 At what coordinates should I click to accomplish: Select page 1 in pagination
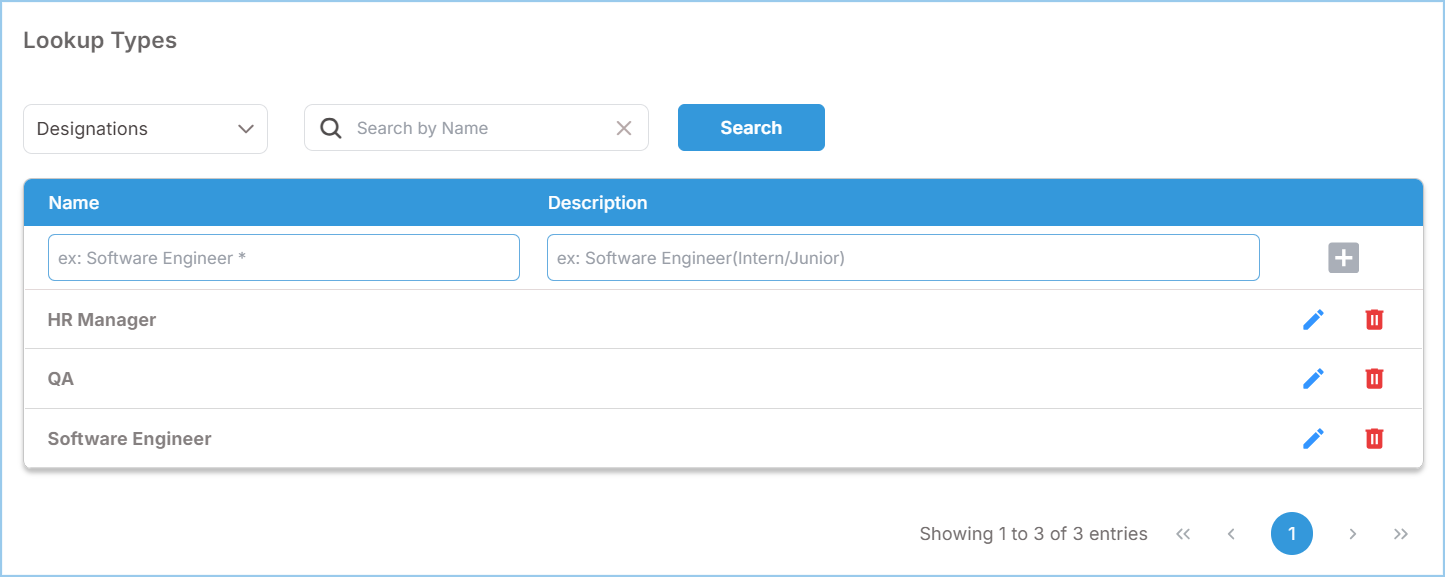[x=1291, y=534]
